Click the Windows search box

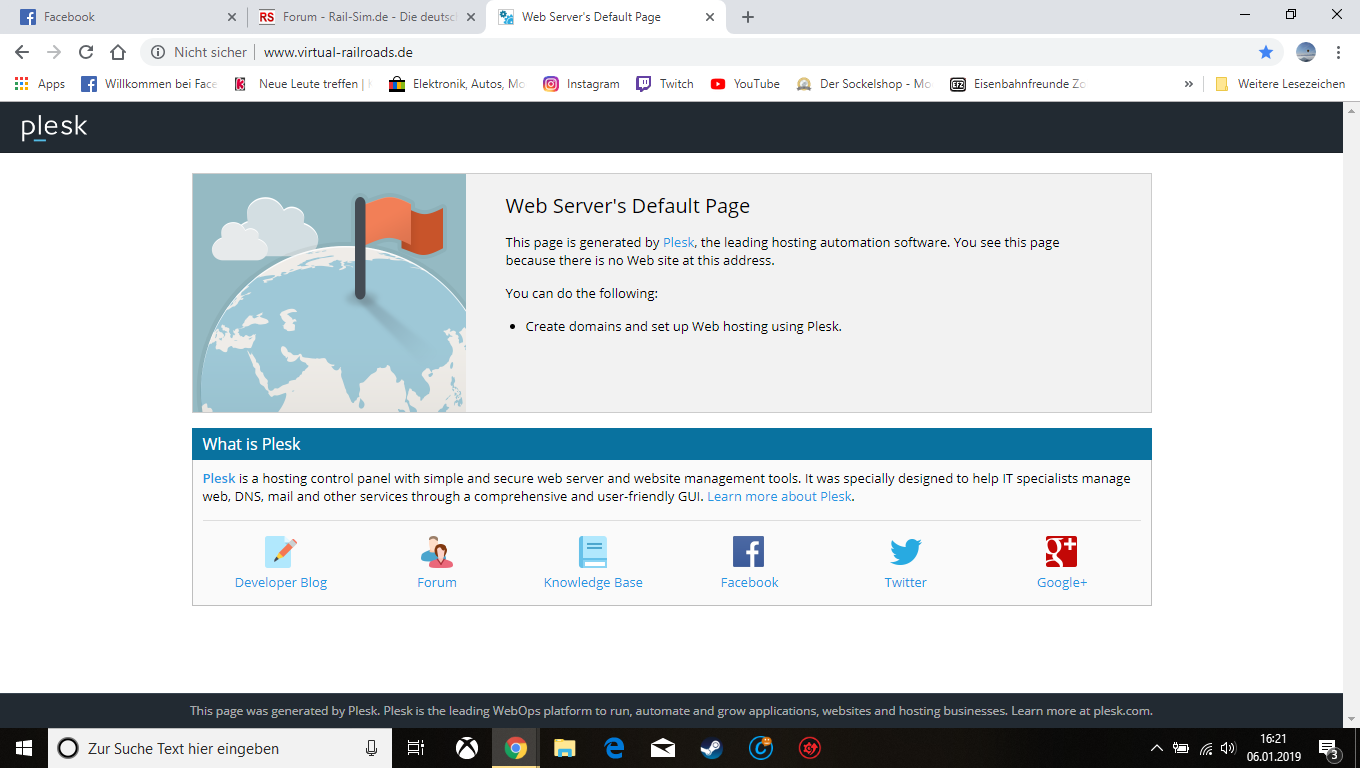(x=220, y=748)
